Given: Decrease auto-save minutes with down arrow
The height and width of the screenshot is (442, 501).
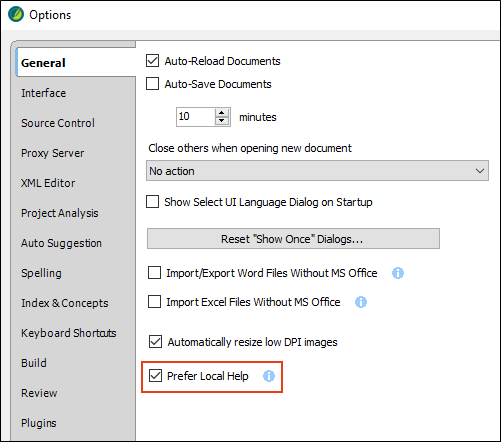Looking at the screenshot, I should coord(222,121).
